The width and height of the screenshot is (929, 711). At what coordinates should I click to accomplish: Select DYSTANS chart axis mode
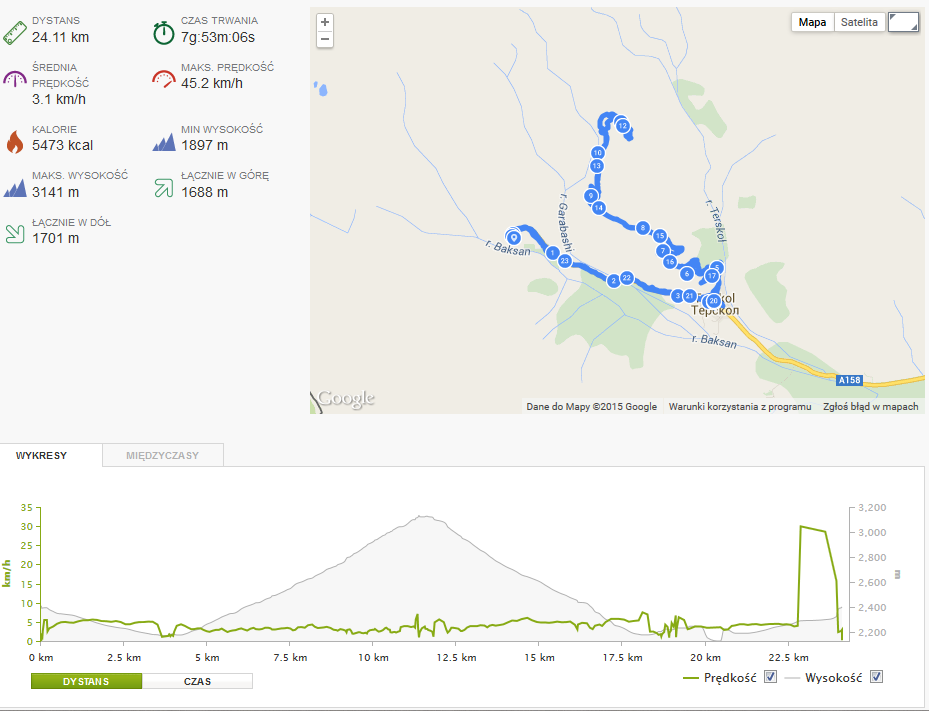(x=87, y=681)
